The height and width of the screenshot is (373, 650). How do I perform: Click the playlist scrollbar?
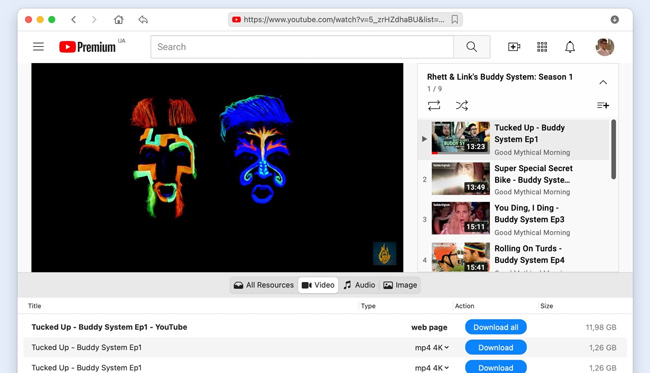[614, 149]
